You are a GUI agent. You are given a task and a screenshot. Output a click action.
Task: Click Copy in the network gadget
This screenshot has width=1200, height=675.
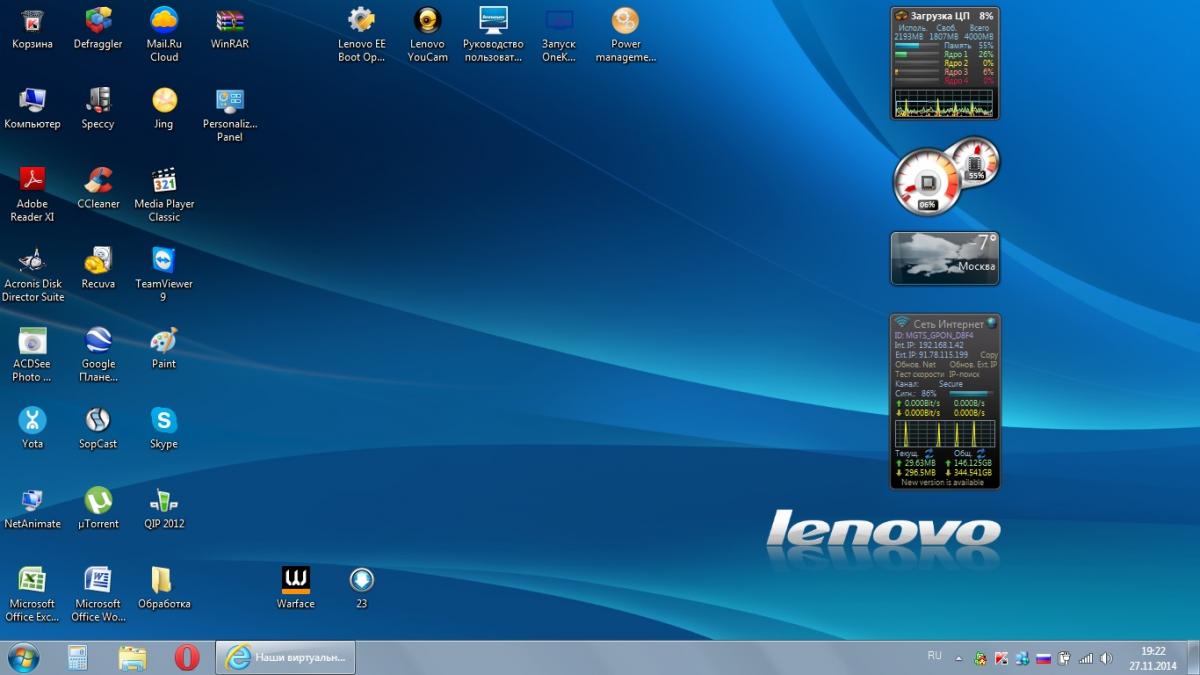tap(988, 355)
